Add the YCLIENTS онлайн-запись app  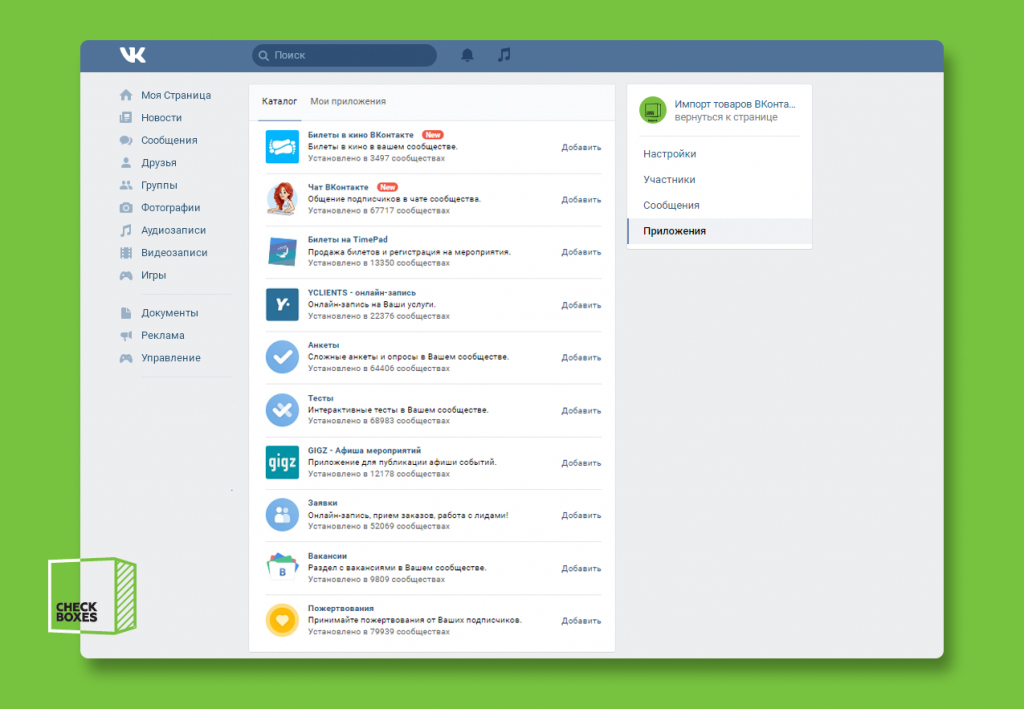[581, 305]
